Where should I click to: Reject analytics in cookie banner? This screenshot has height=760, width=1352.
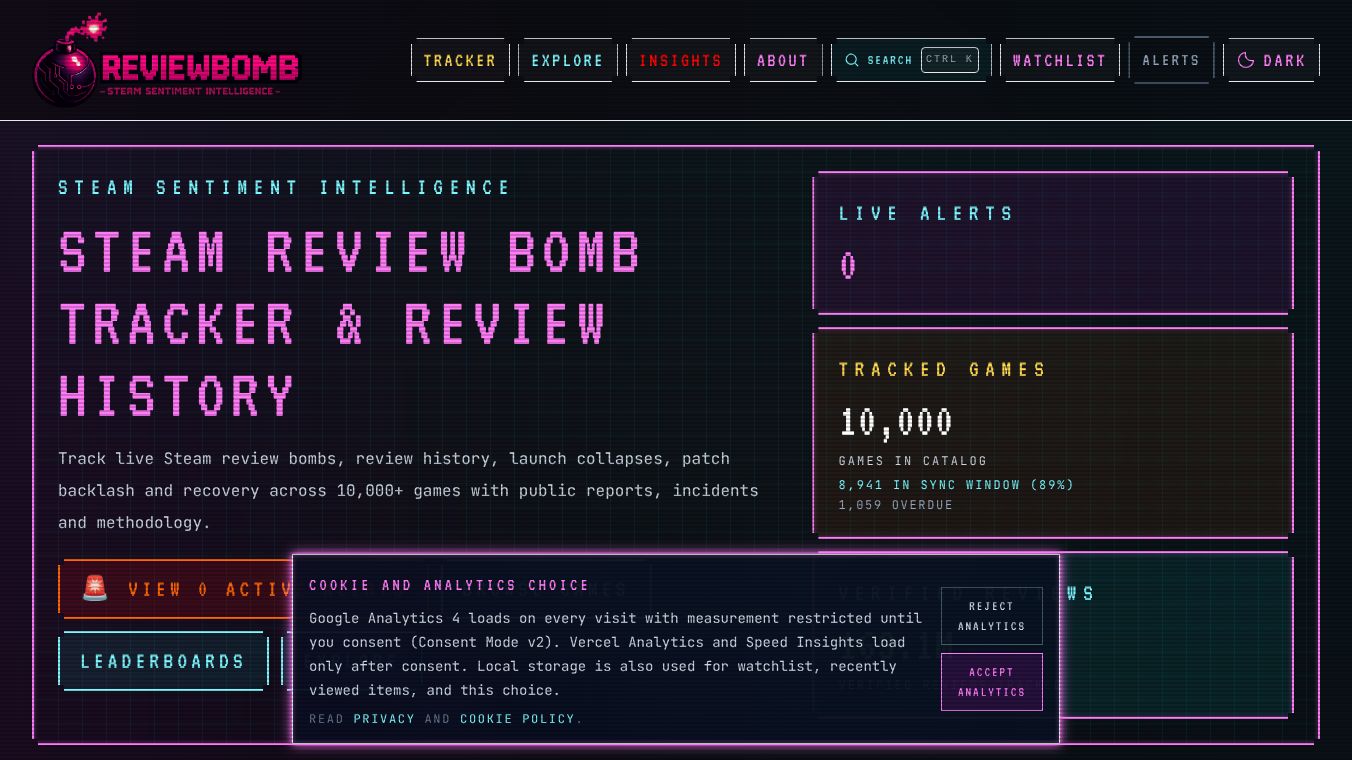tap(991, 616)
